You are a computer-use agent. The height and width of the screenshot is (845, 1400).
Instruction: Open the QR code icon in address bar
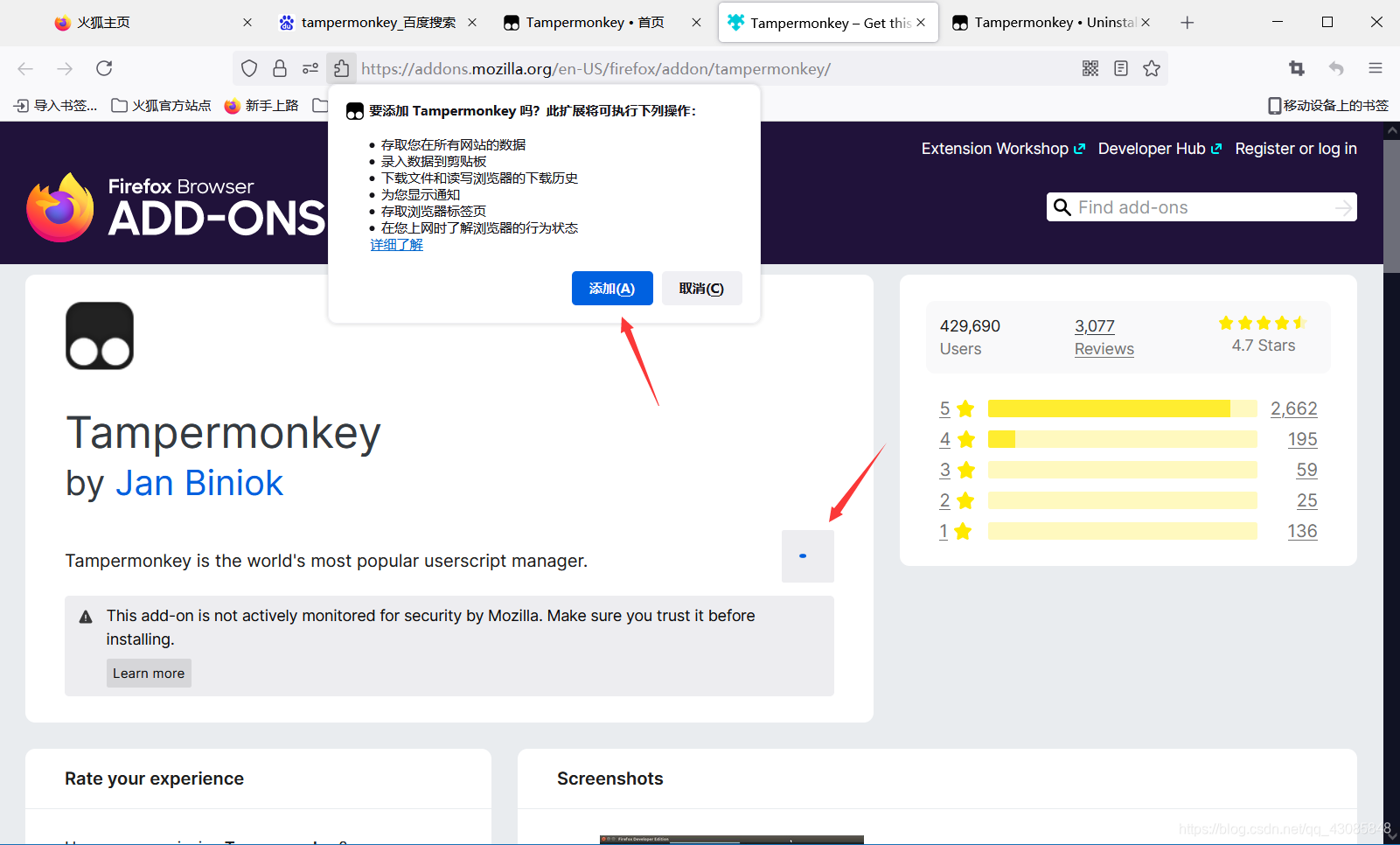pos(1090,68)
